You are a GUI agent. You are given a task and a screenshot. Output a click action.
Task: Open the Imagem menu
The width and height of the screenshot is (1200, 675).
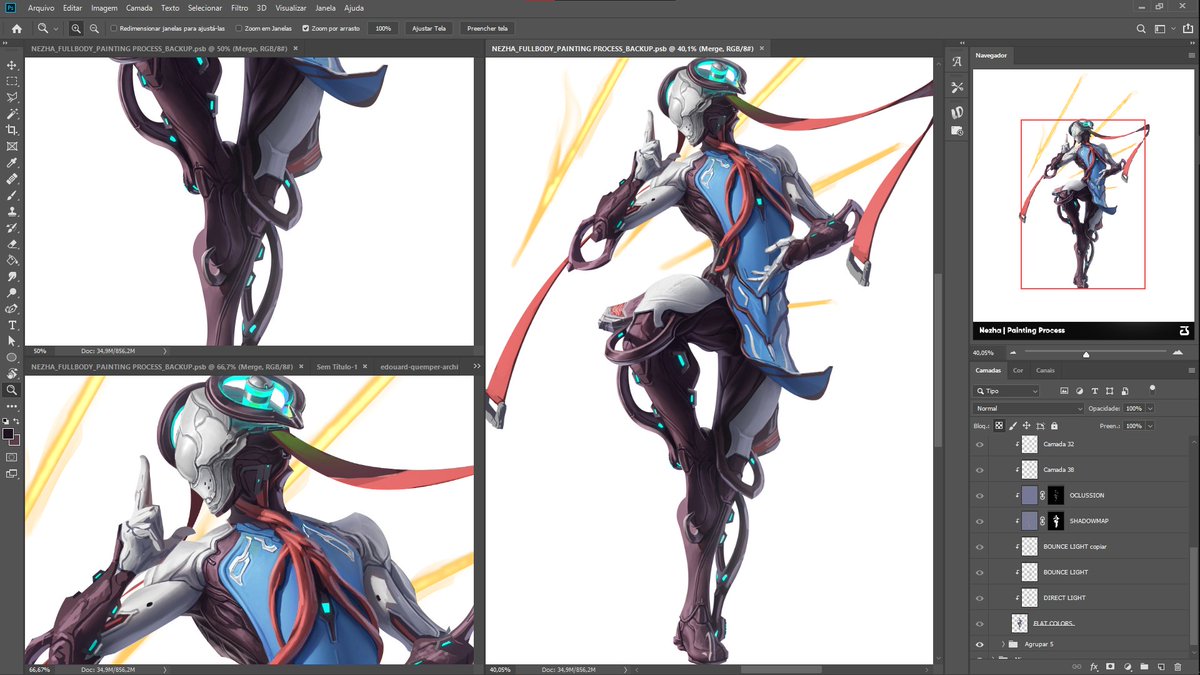click(x=104, y=8)
